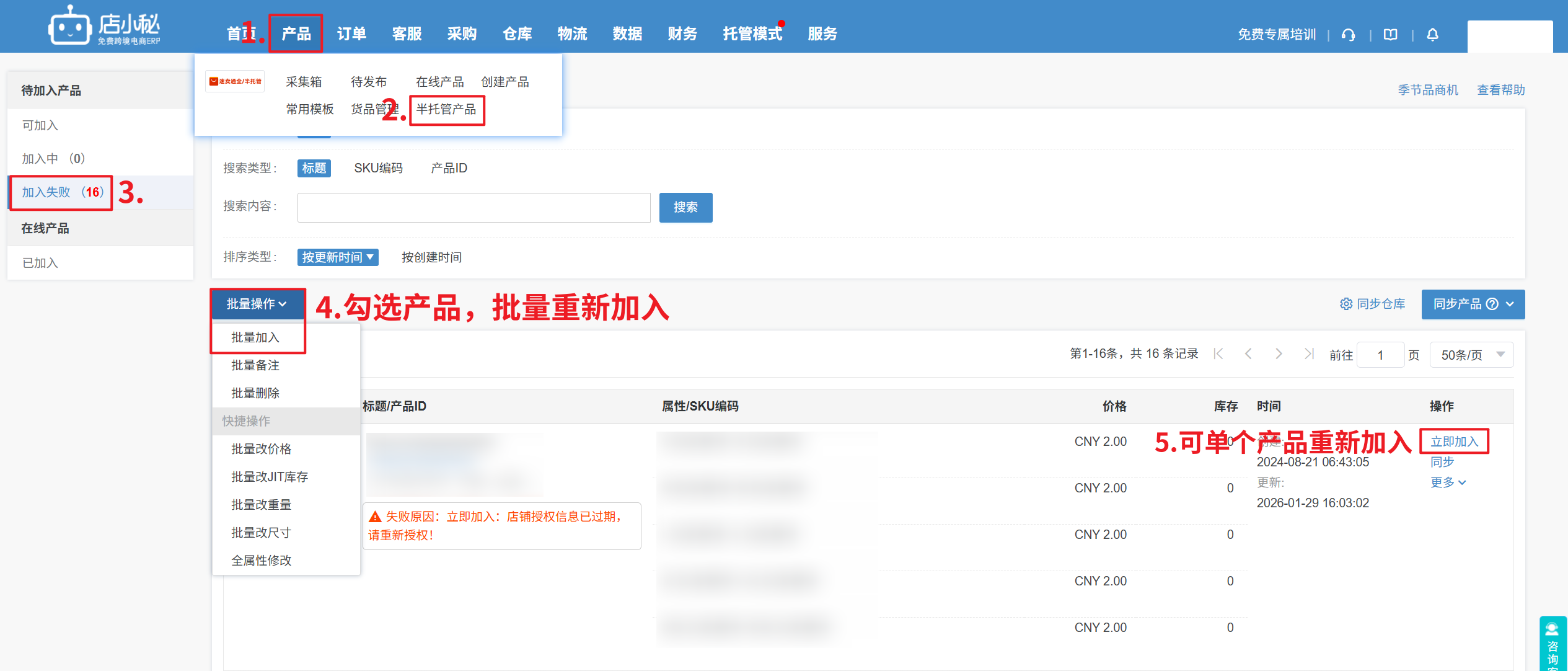Open the 50条/页 page size dropdown
The height and width of the screenshot is (671, 1568).
pyautogui.click(x=1471, y=355)
